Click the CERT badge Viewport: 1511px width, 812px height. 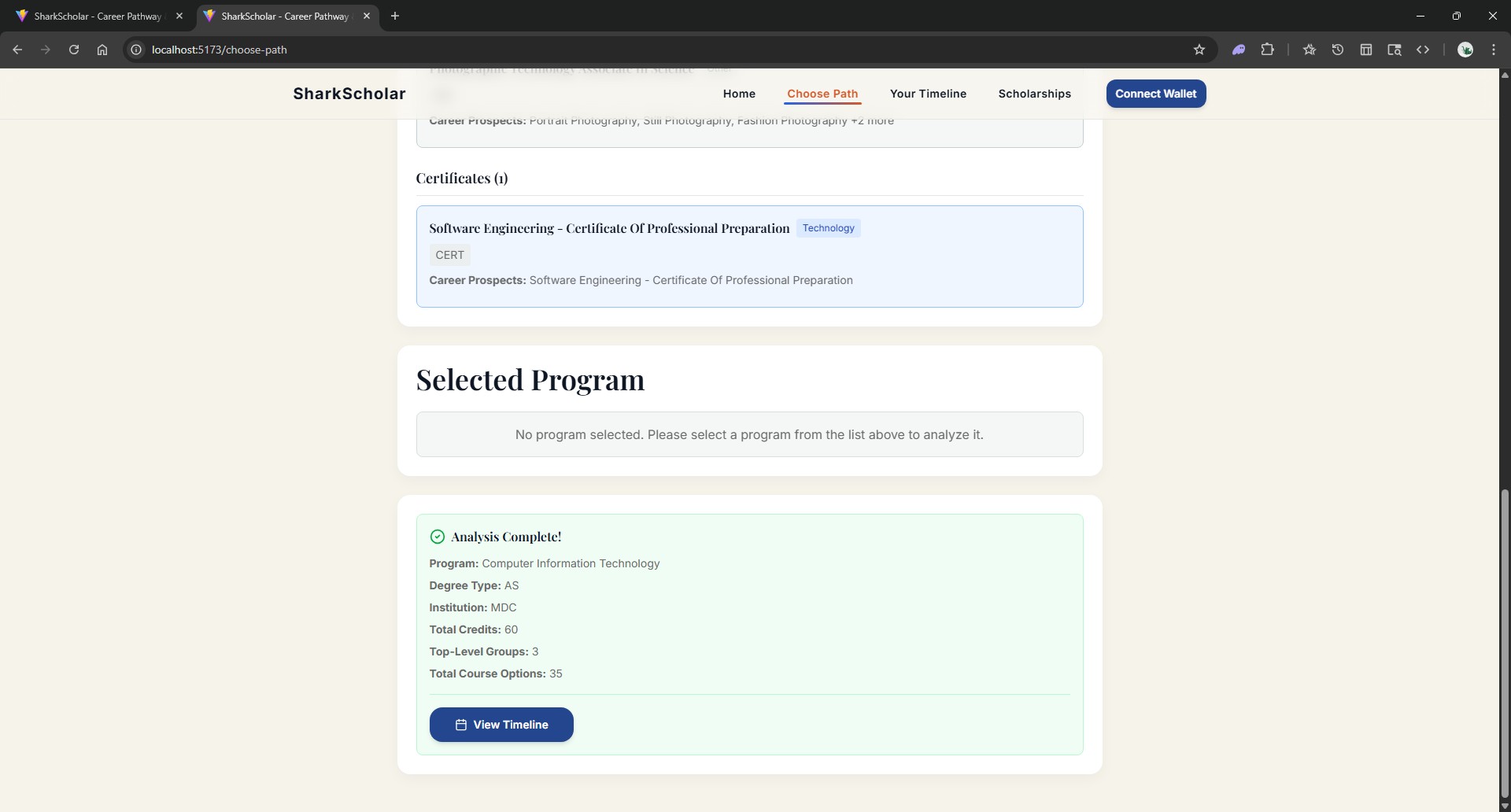click(x=449, y=255)
